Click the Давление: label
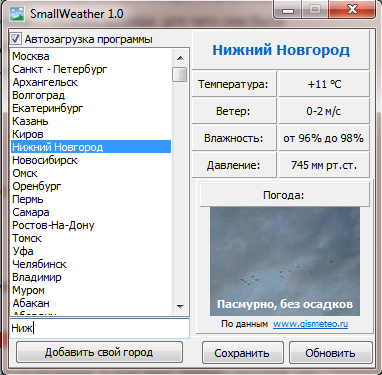 coord(234,165)
